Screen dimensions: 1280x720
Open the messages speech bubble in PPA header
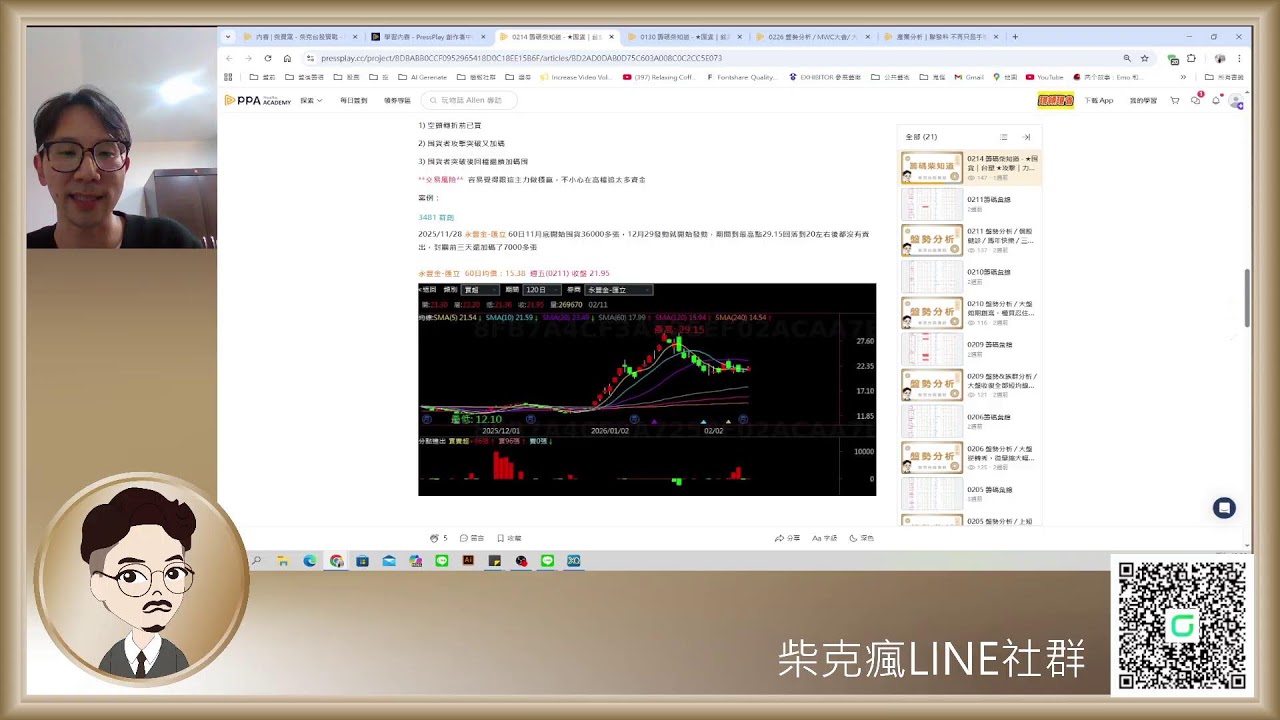(1196, 100)
